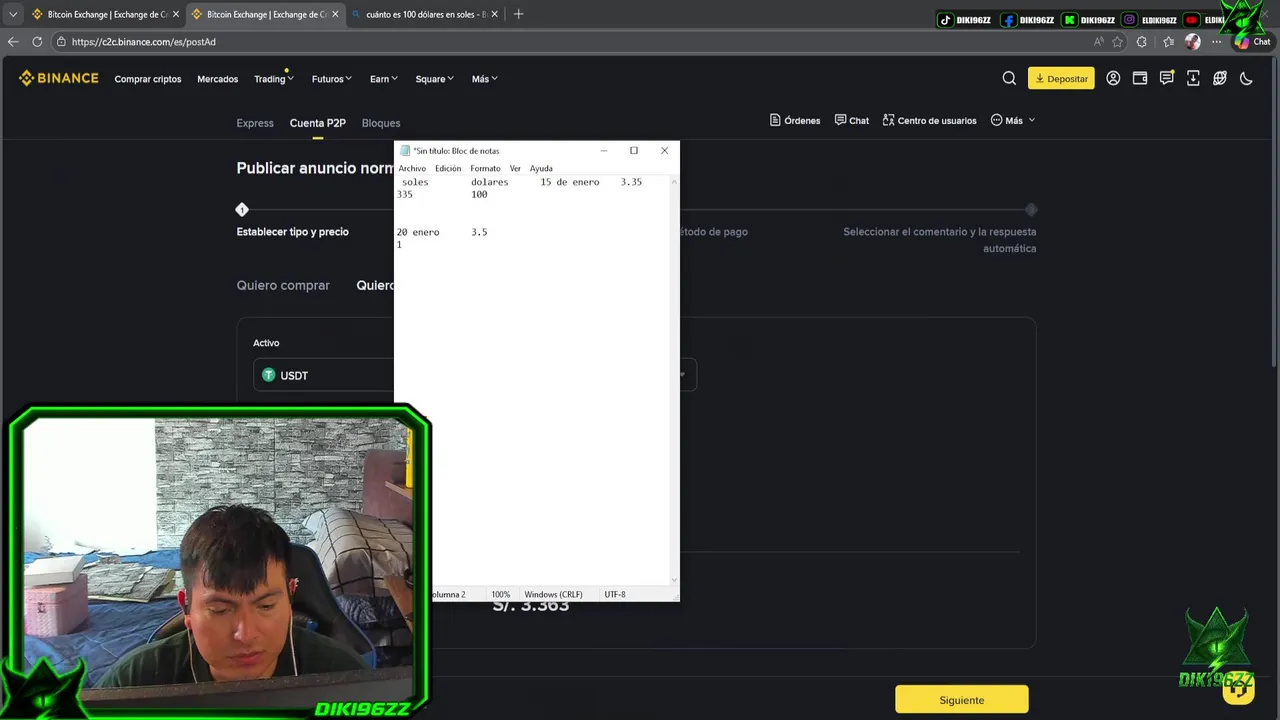Expand the Earn menu

click(383, 79)
